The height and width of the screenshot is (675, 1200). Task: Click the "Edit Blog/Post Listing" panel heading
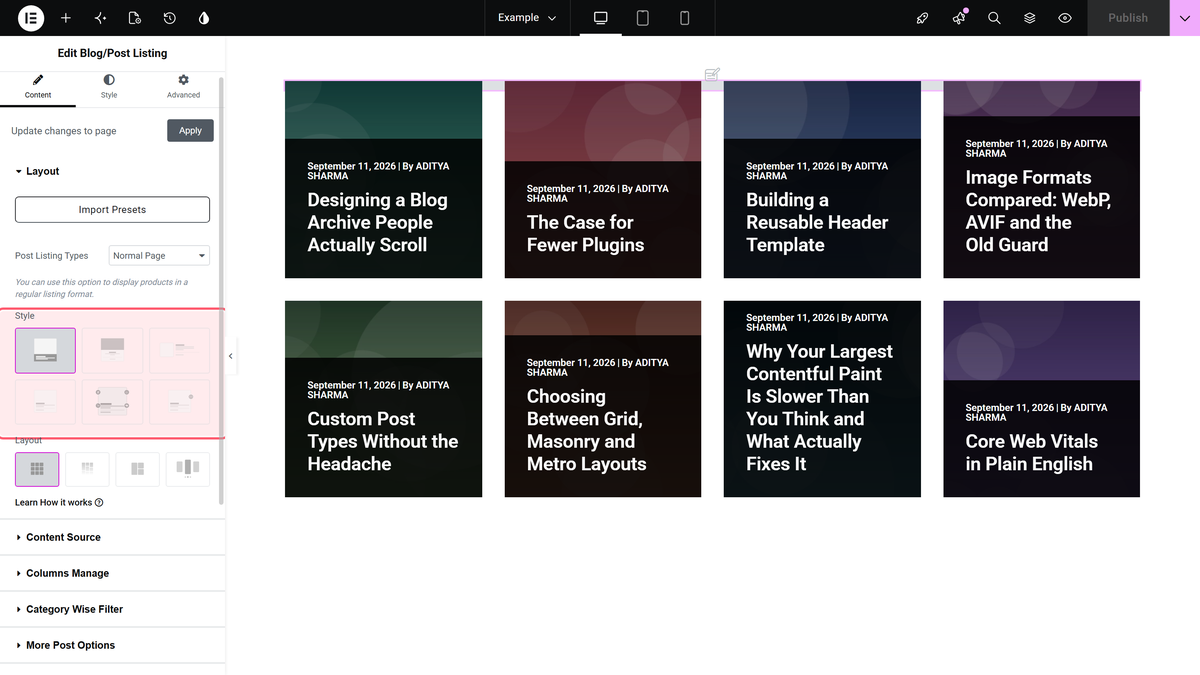(x=112, y=53)
